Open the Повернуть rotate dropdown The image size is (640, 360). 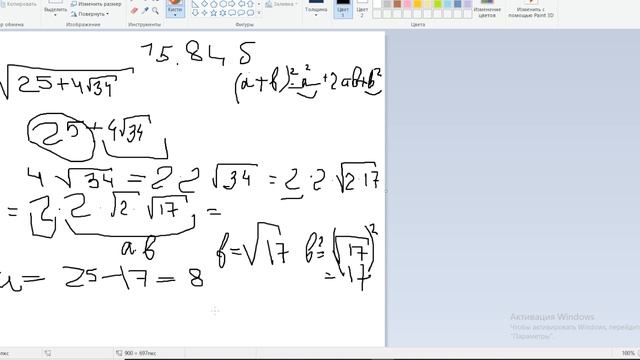coord(90,14)
